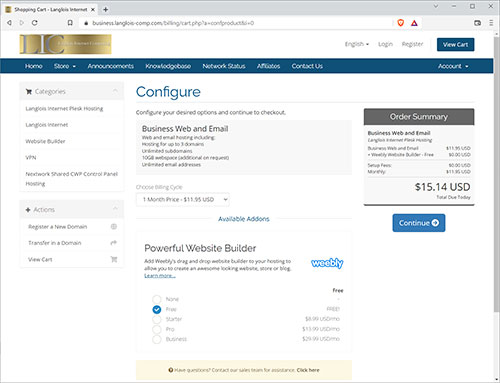
Task: Open Contact Us in the navigation bar
Action: (x=307, y=66)
